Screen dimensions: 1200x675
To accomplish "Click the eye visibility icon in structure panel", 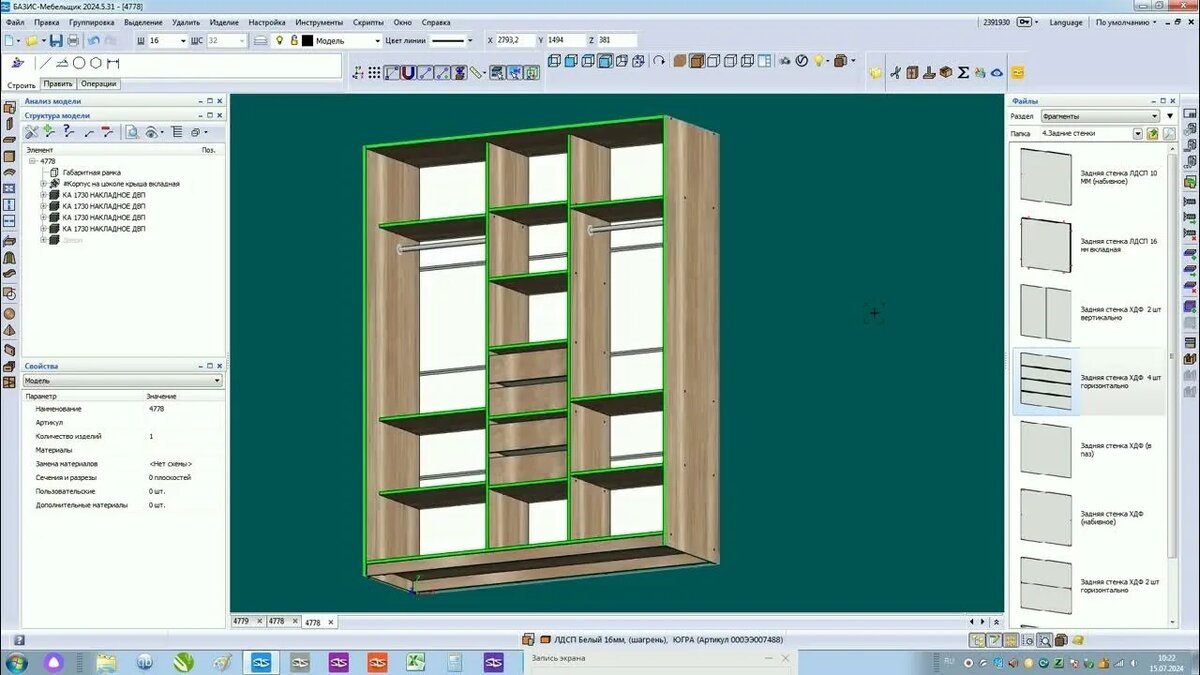I will (x=151, y=132).
